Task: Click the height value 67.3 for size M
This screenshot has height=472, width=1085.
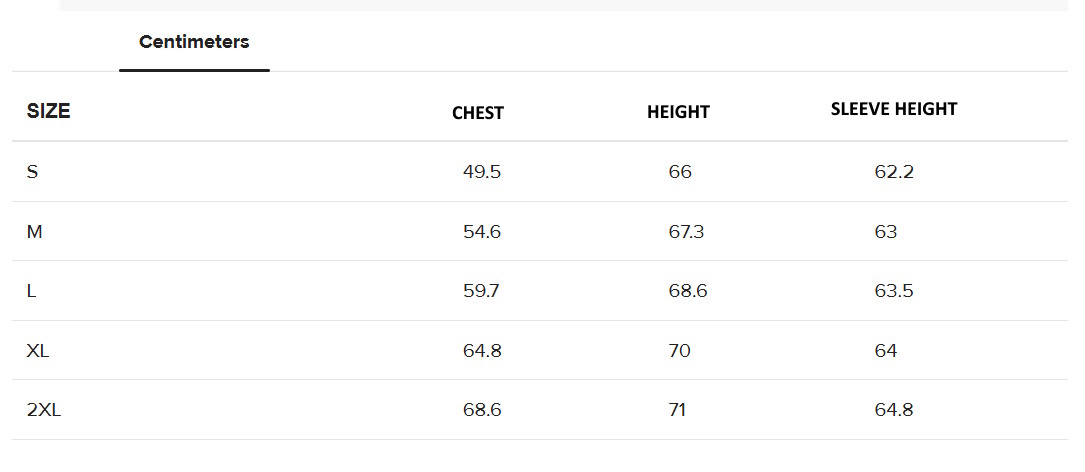Action: pos(686,232)
